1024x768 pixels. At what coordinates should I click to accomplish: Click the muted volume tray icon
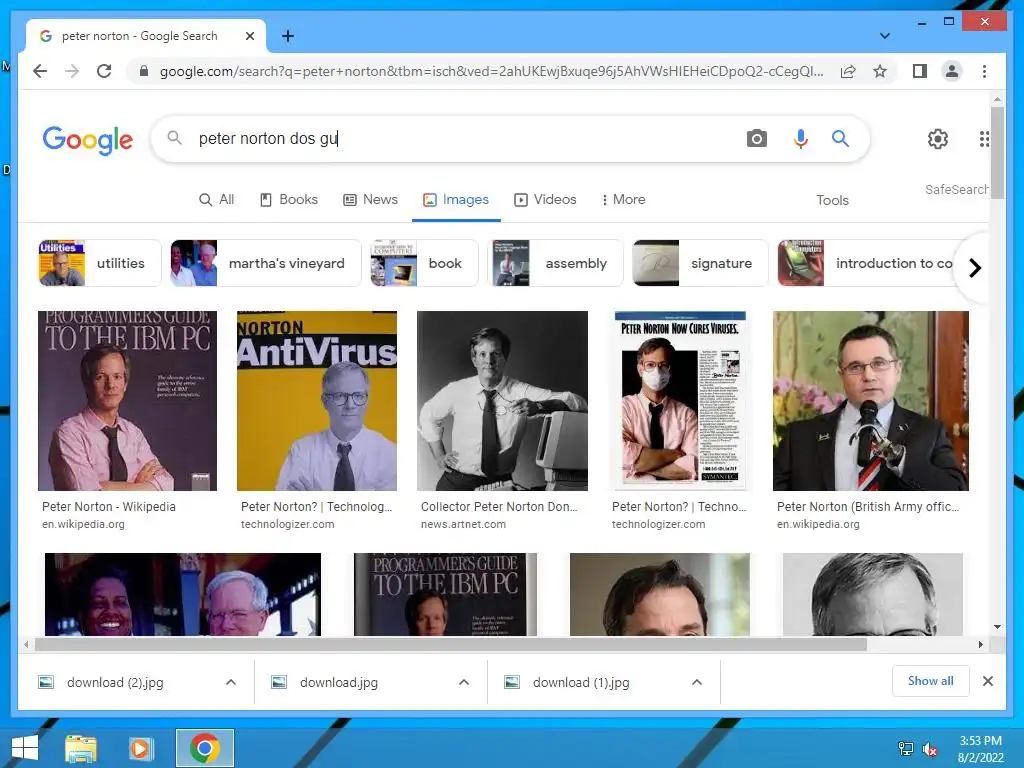point(929,749)
